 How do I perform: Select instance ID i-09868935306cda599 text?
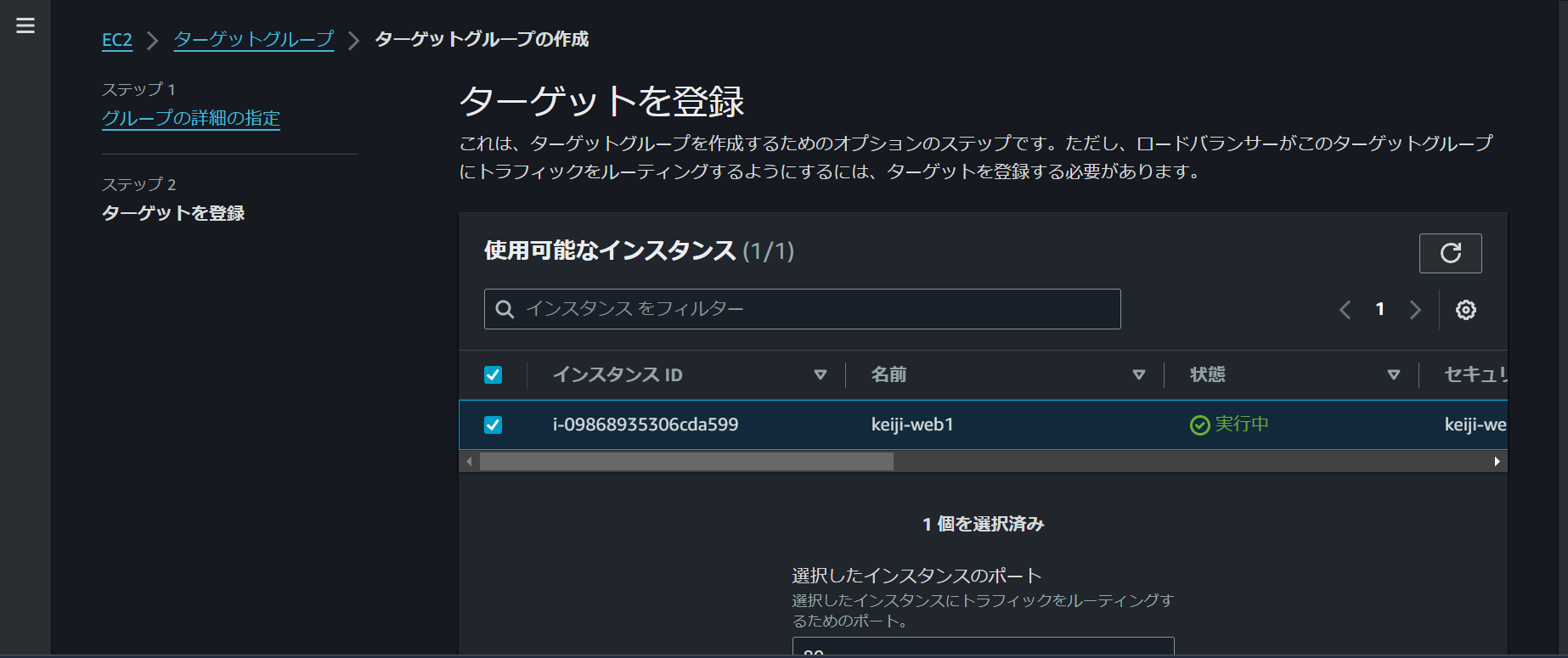[646, 425]
